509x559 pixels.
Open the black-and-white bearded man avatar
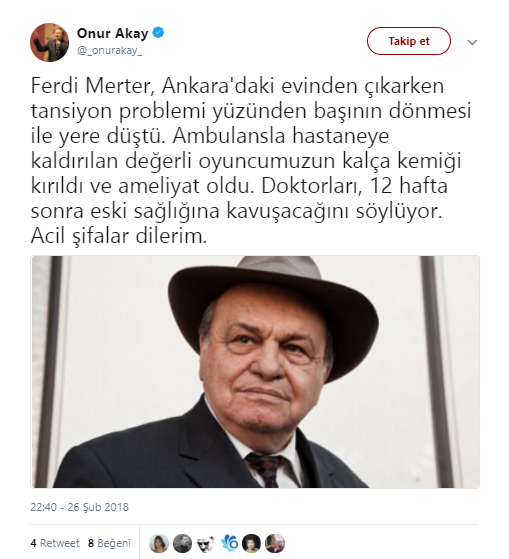(x=182, y=543)
